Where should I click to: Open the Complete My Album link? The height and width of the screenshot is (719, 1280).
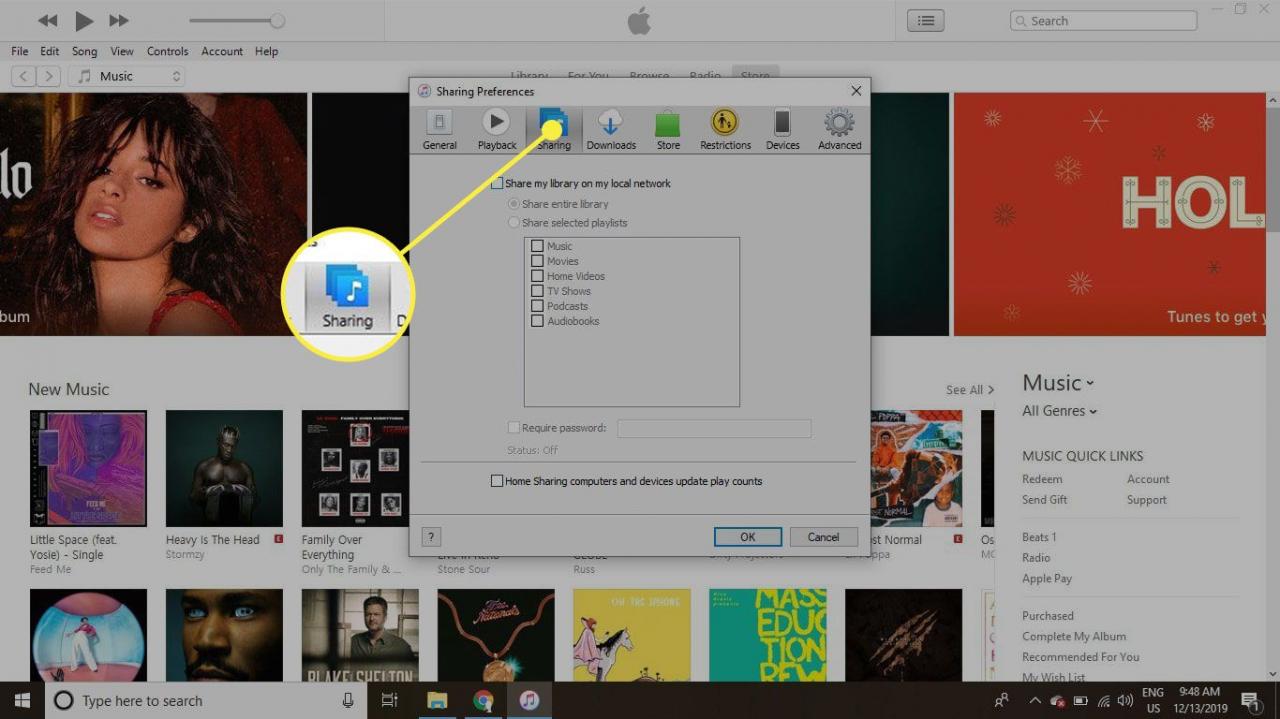[x=1074, y=637]
